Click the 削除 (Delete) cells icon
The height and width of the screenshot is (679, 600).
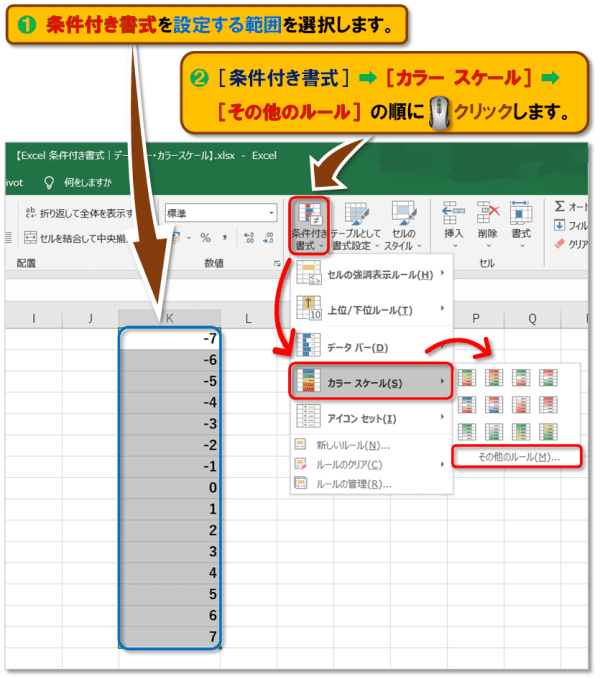(x=488, y=212)
